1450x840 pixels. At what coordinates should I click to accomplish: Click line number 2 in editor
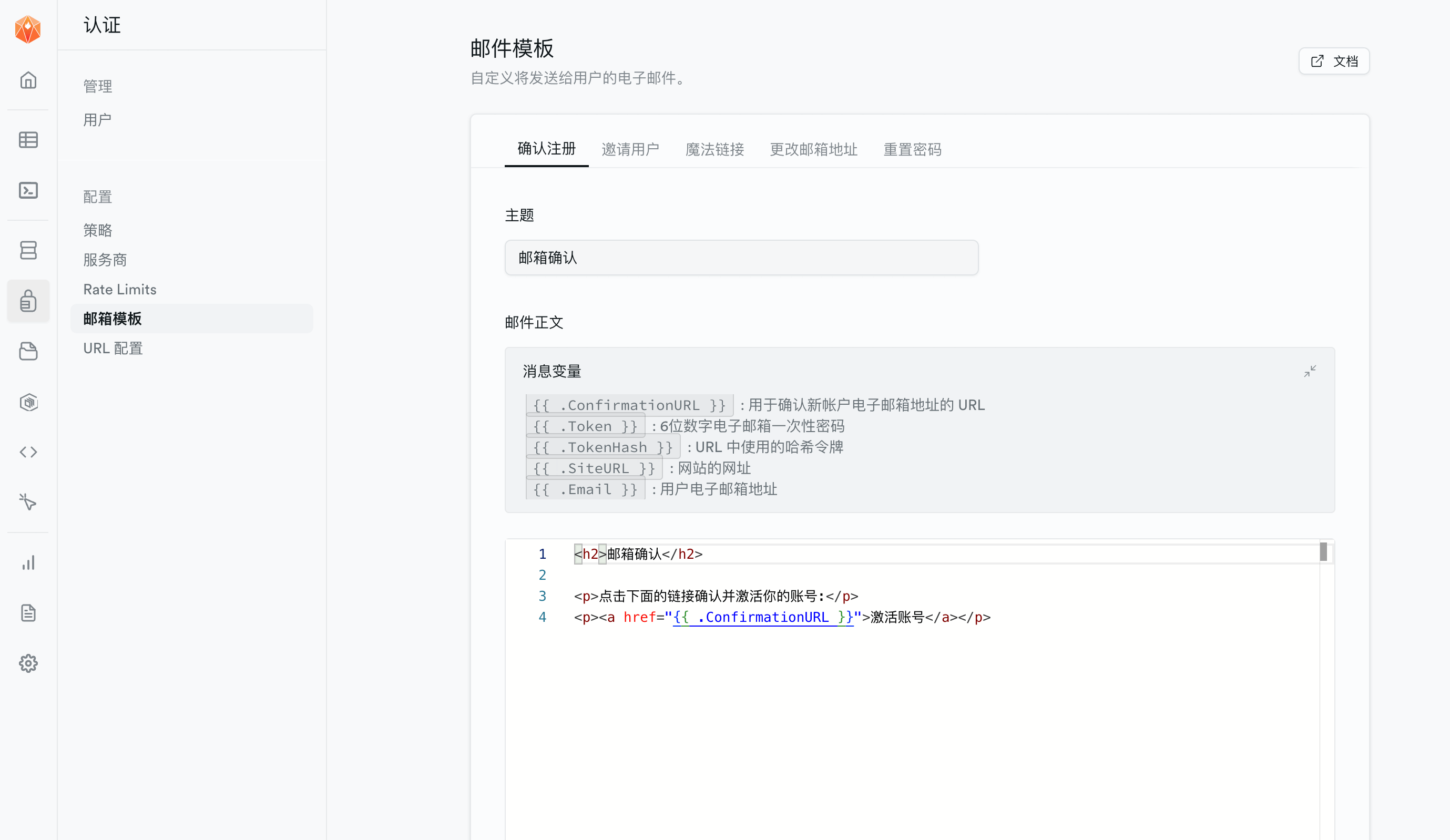click(x=542, y=575)
